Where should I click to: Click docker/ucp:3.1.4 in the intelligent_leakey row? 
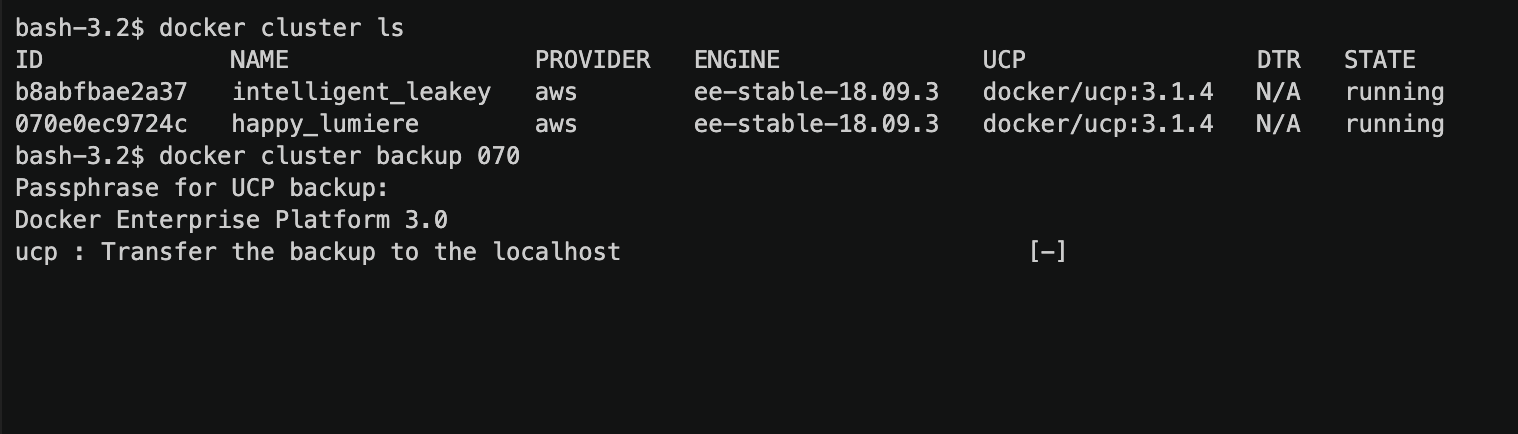pyautogui.click(x=1098, y=92)
